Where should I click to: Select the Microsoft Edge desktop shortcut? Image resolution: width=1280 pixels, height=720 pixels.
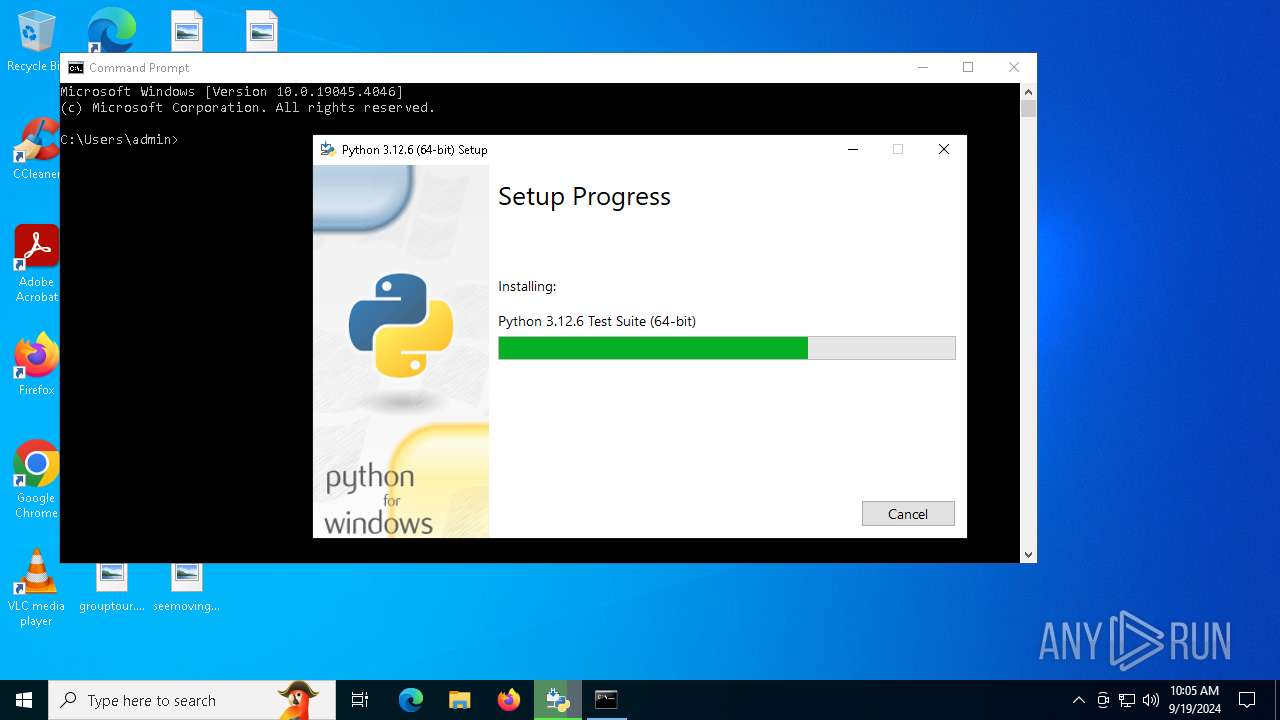tap(111, 30)
